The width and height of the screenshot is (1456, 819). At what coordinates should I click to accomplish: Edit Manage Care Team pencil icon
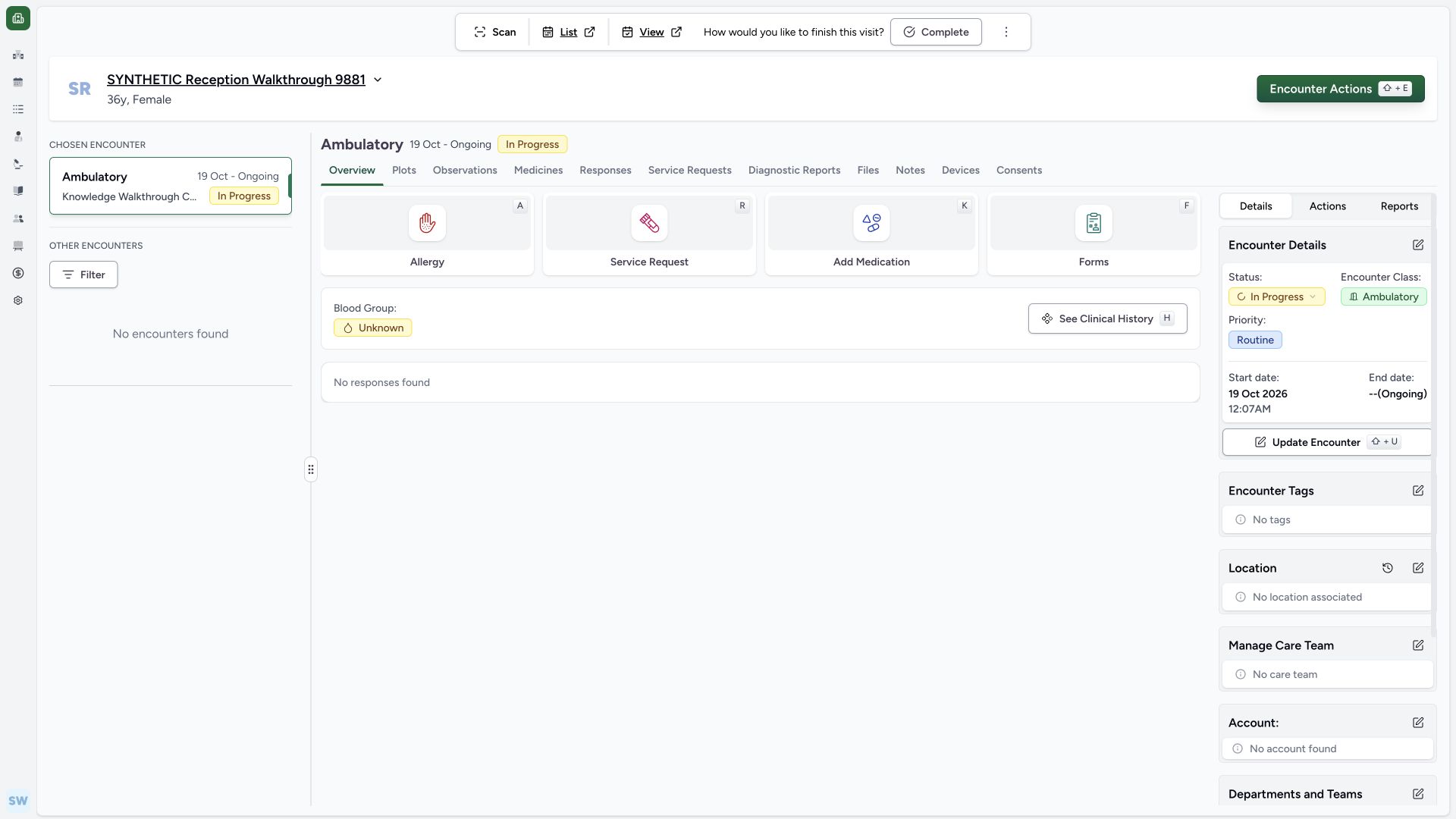pos(1418,645)
